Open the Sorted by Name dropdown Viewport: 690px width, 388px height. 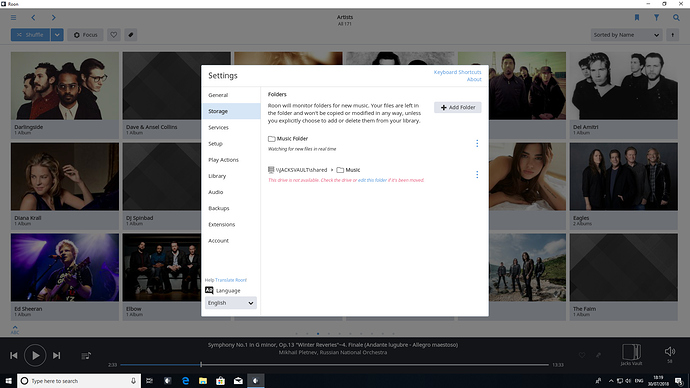626,35
